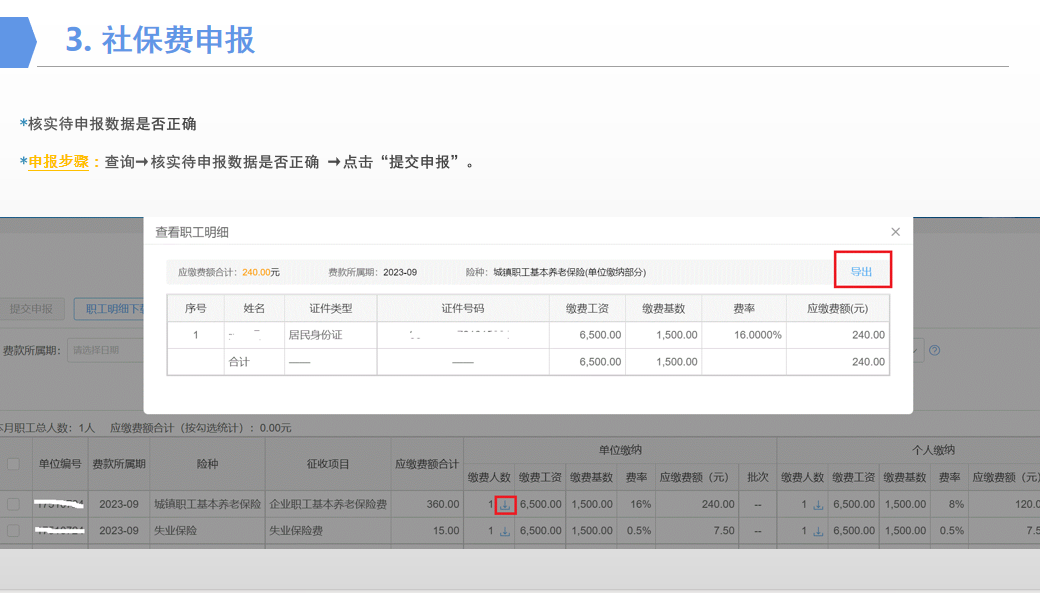The width and height of the screenshot is (1040, 593).
Task: Click the 企业职工基本养老保险费 cell
Action: tap(328, 504)
